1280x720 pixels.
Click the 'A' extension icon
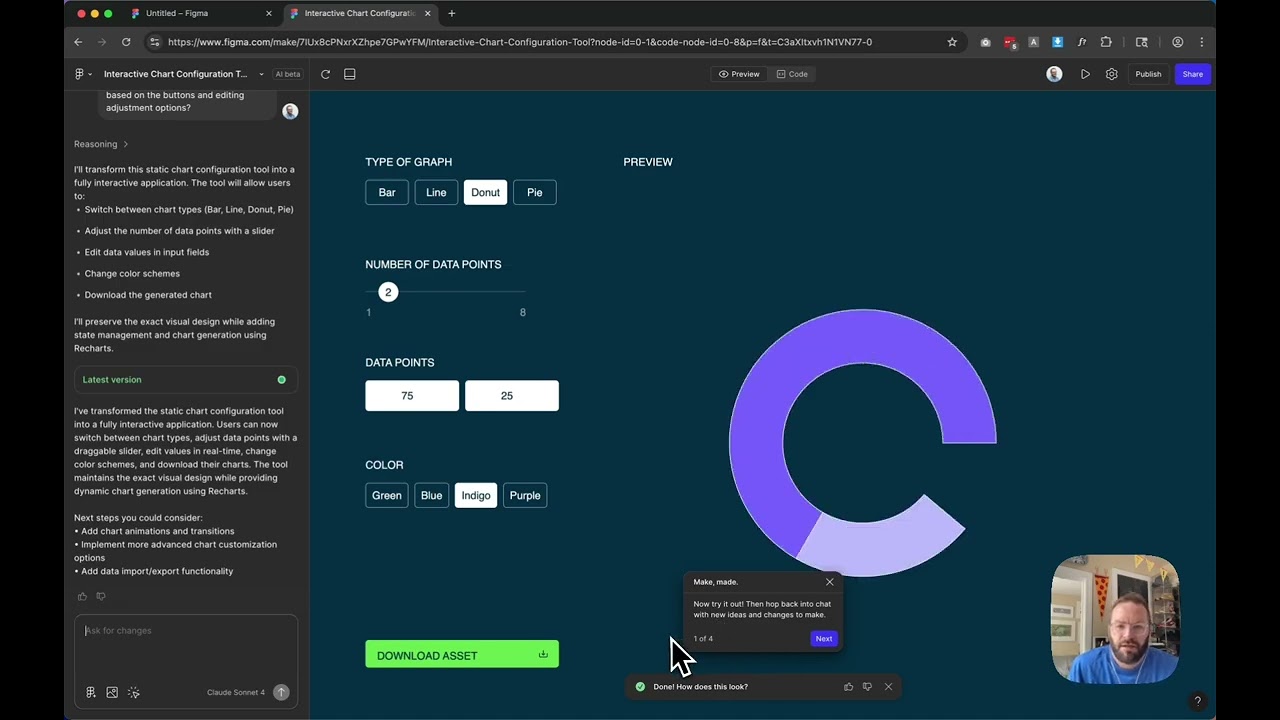pos(1034,42)
